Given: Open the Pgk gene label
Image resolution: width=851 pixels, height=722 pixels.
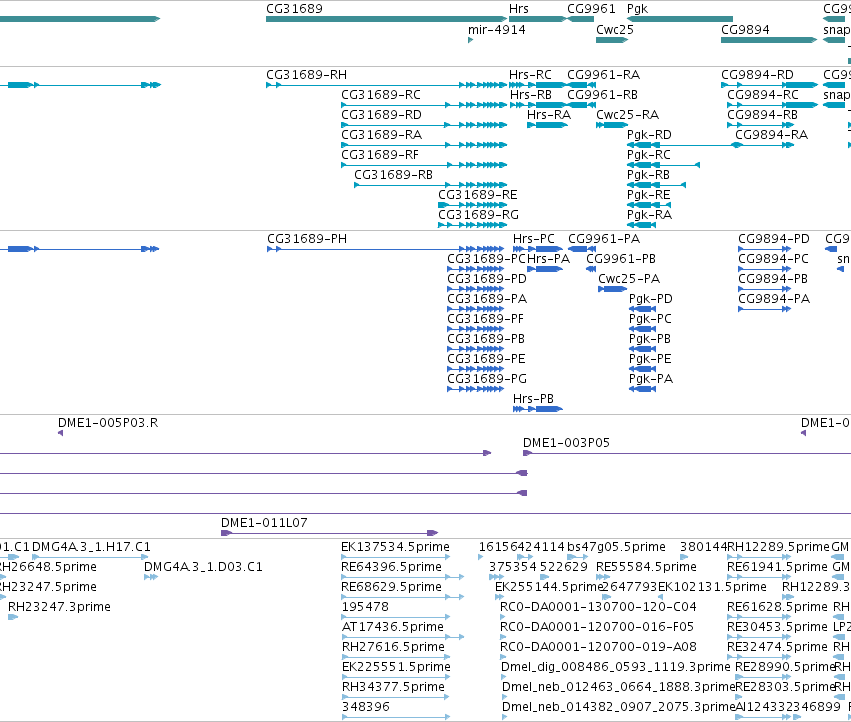Looking at the screenshot, I should [637, 9].
